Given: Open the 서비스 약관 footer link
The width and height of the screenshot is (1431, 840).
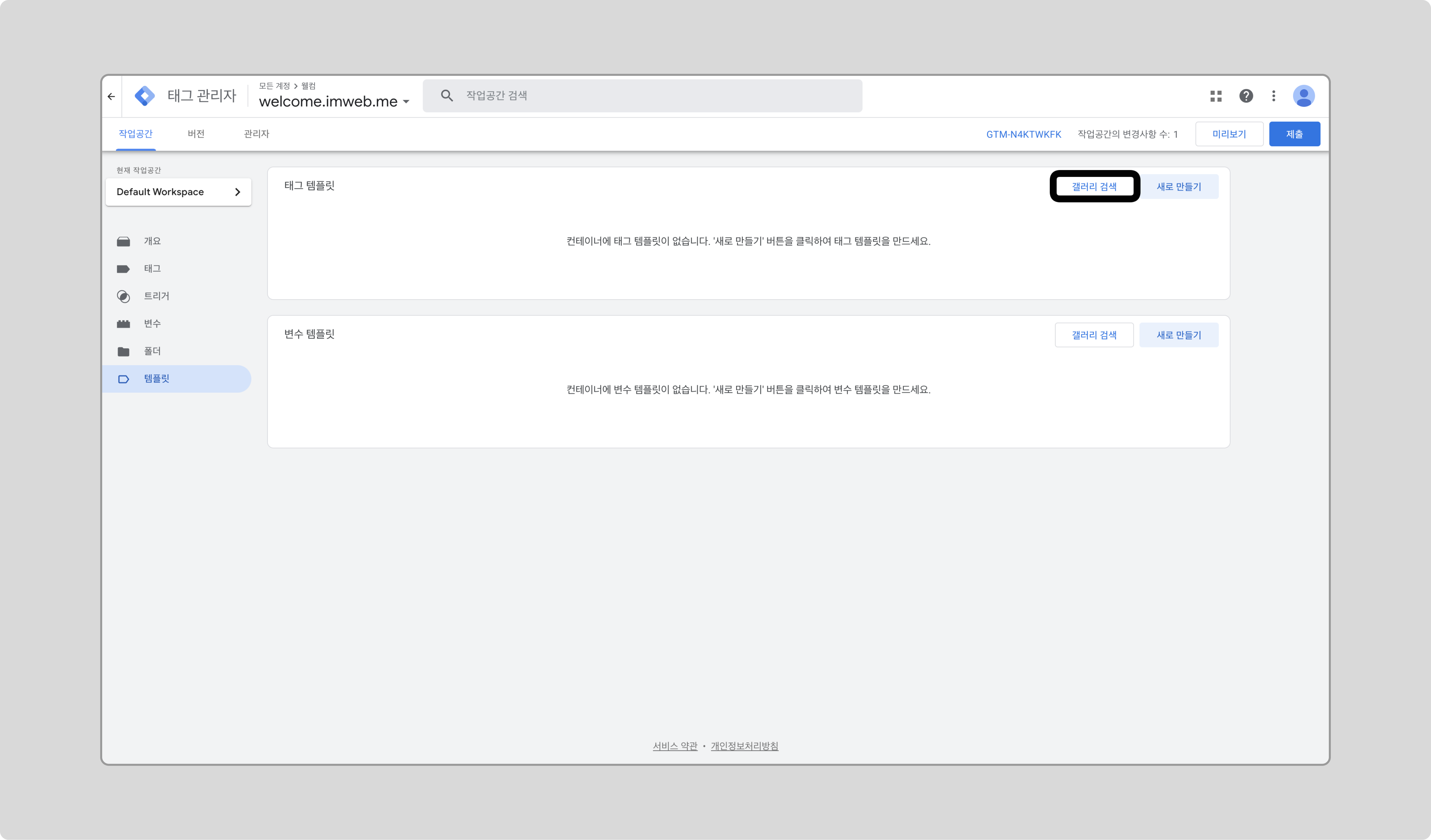Looking at the screenshot, I should [675, 746].
